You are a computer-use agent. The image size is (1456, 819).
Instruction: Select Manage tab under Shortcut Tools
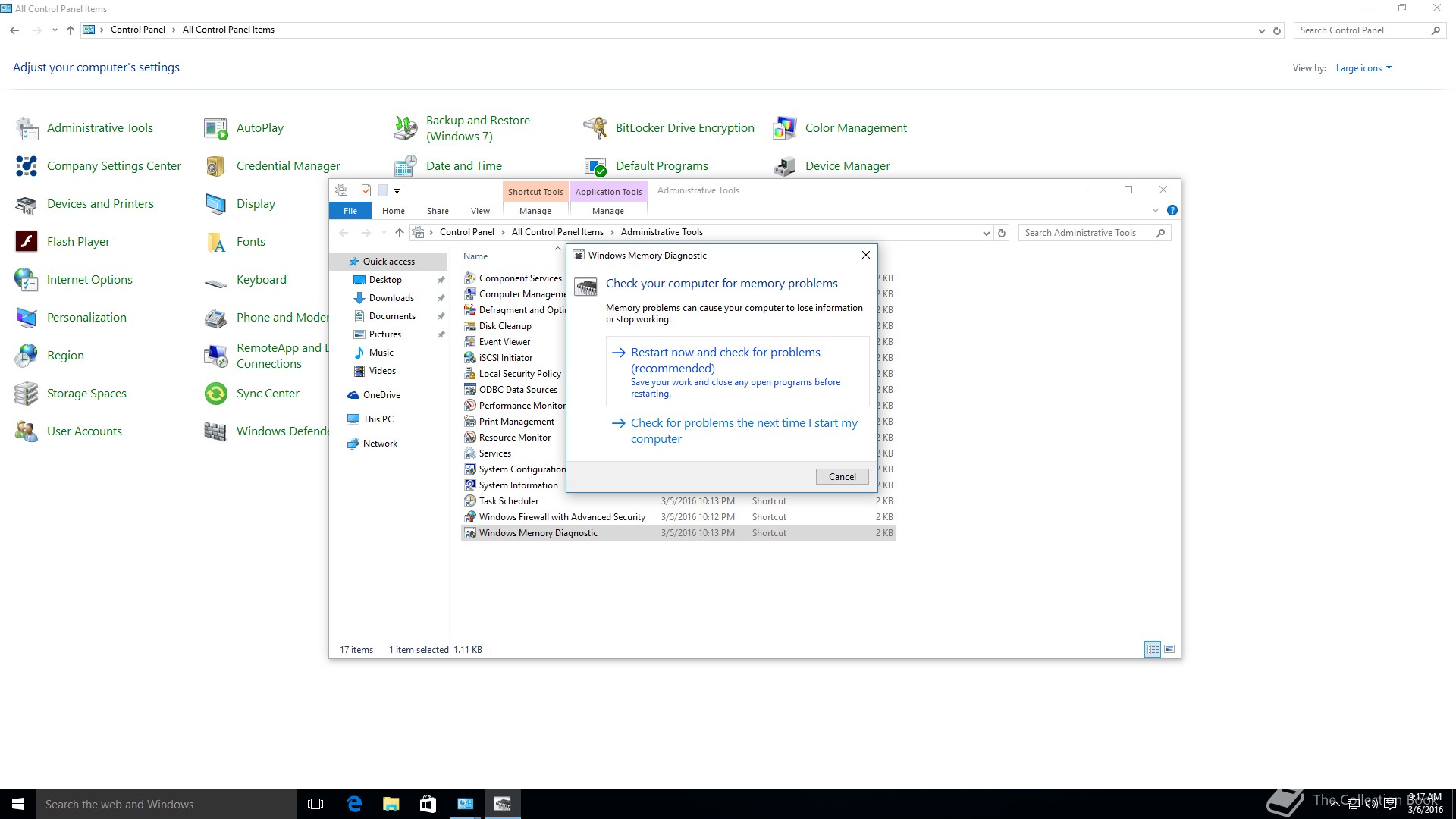click(x=535, y=211)
